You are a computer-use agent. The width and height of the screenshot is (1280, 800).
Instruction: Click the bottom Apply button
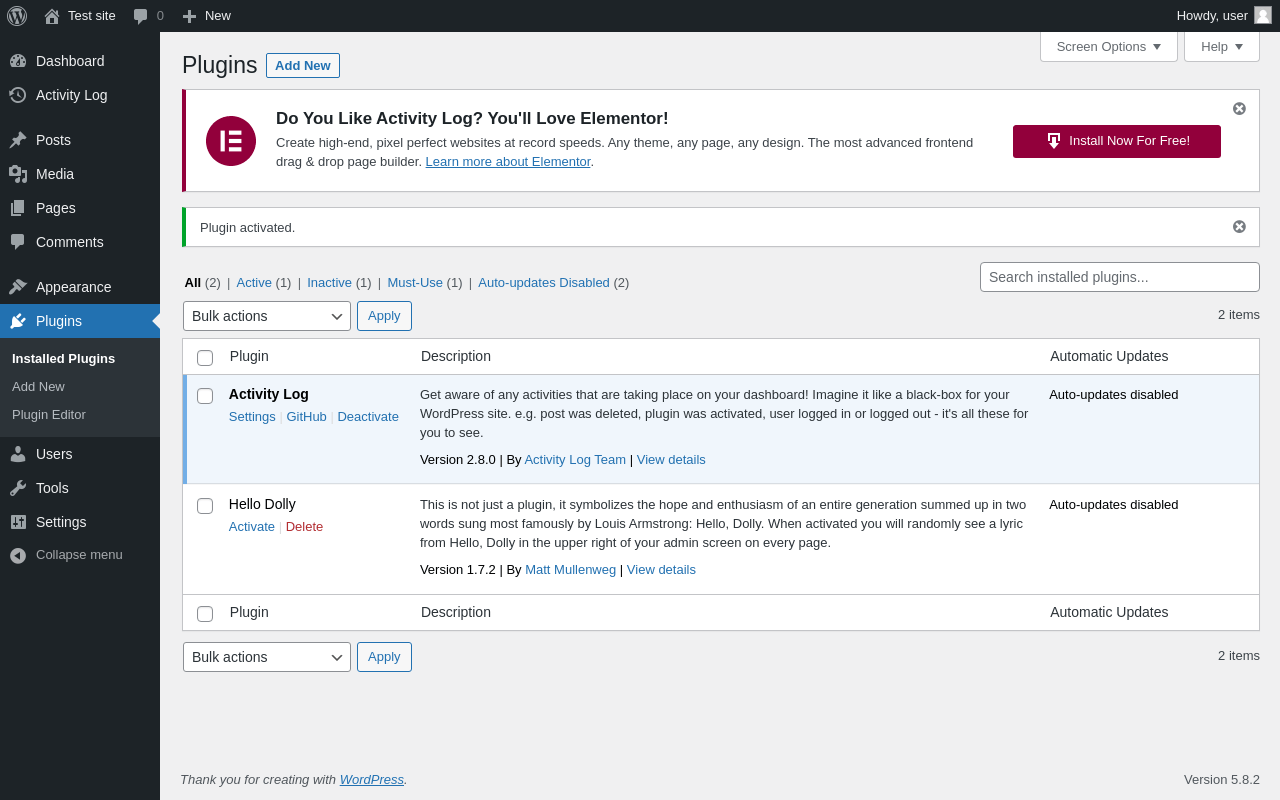coord(384,657)
